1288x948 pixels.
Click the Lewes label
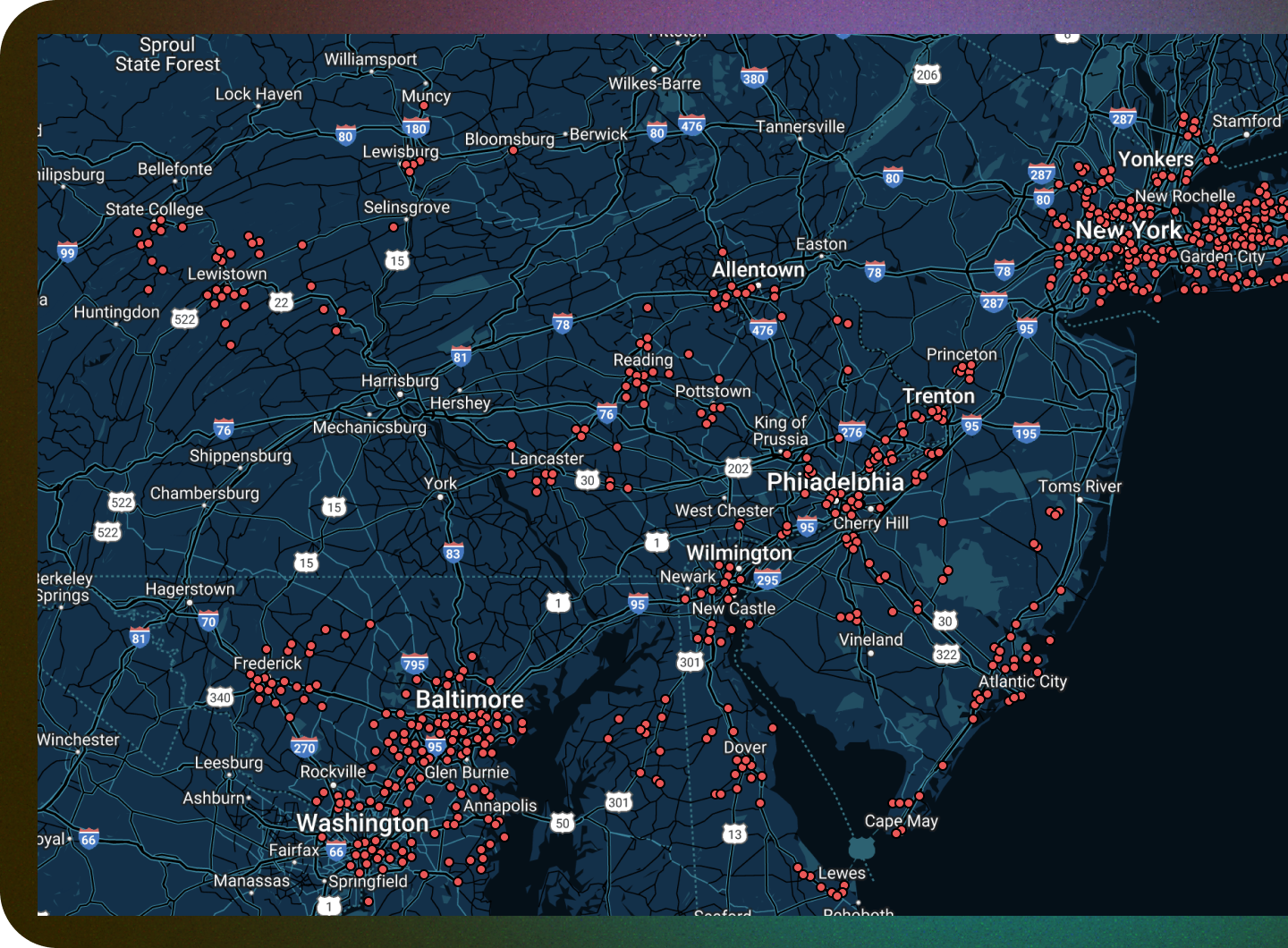click(842, 873)
